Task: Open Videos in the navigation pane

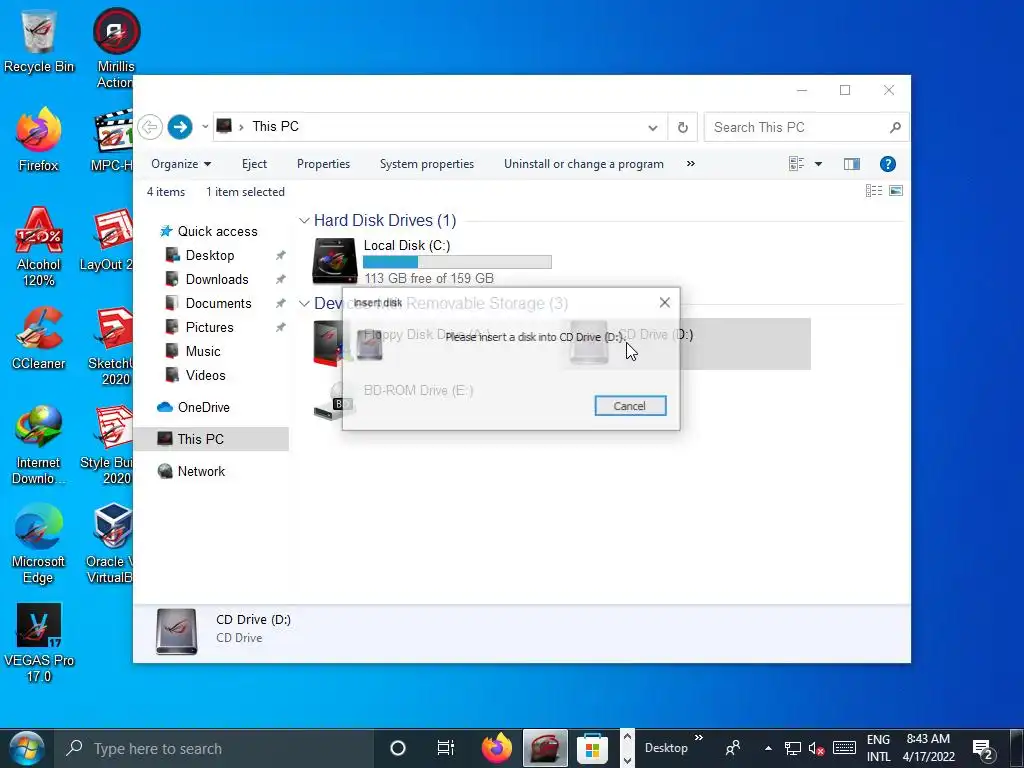Action: tap(205, 376)
